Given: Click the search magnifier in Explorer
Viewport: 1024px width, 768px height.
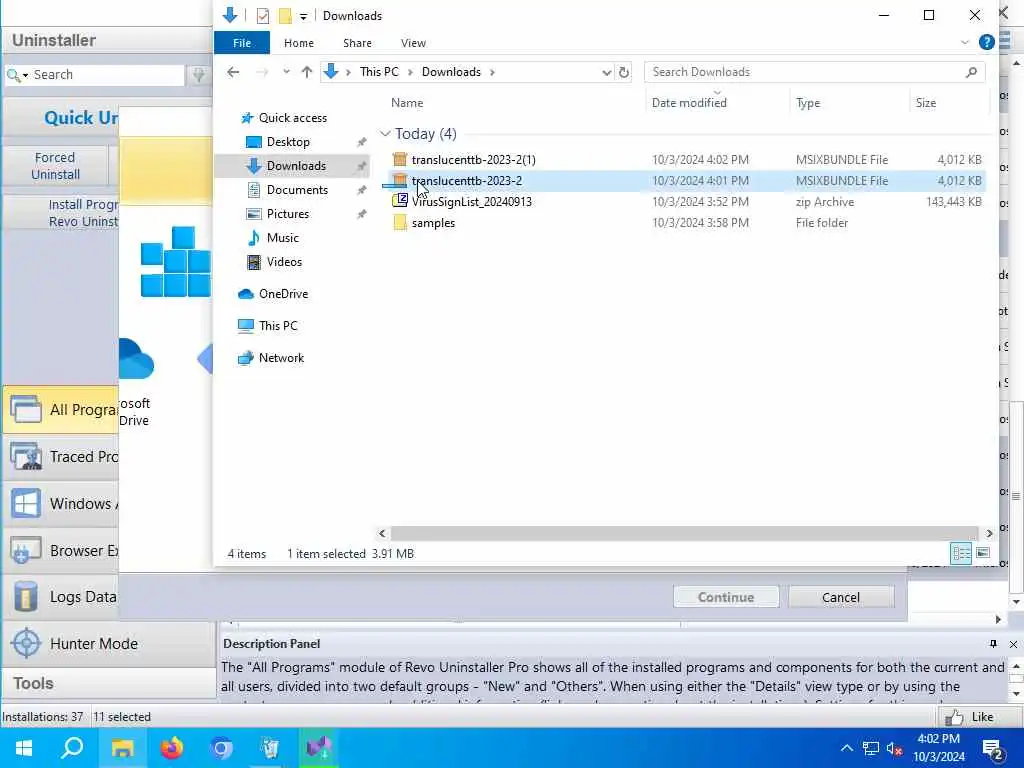Looking at the screenshot, I should 972,72.
